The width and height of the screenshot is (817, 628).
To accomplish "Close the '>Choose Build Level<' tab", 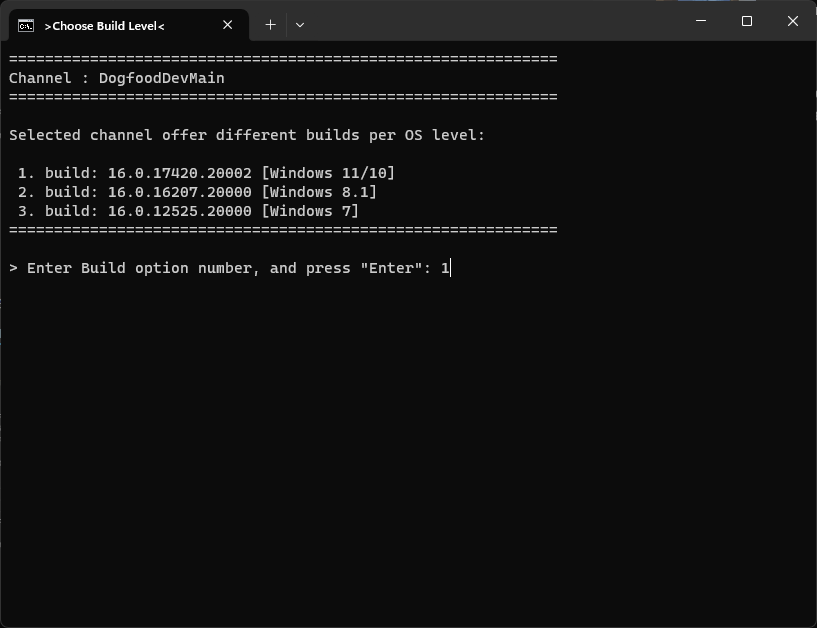I will (227, 25).
